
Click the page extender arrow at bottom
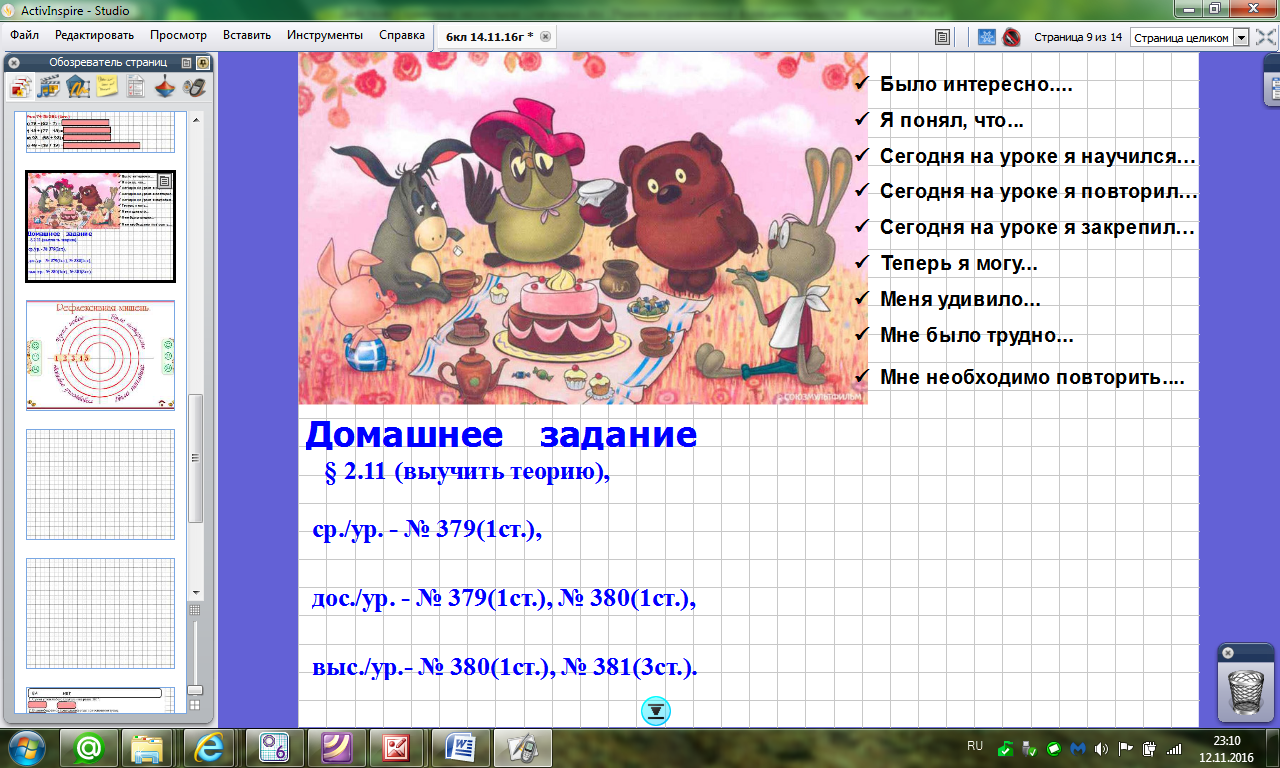656,711
